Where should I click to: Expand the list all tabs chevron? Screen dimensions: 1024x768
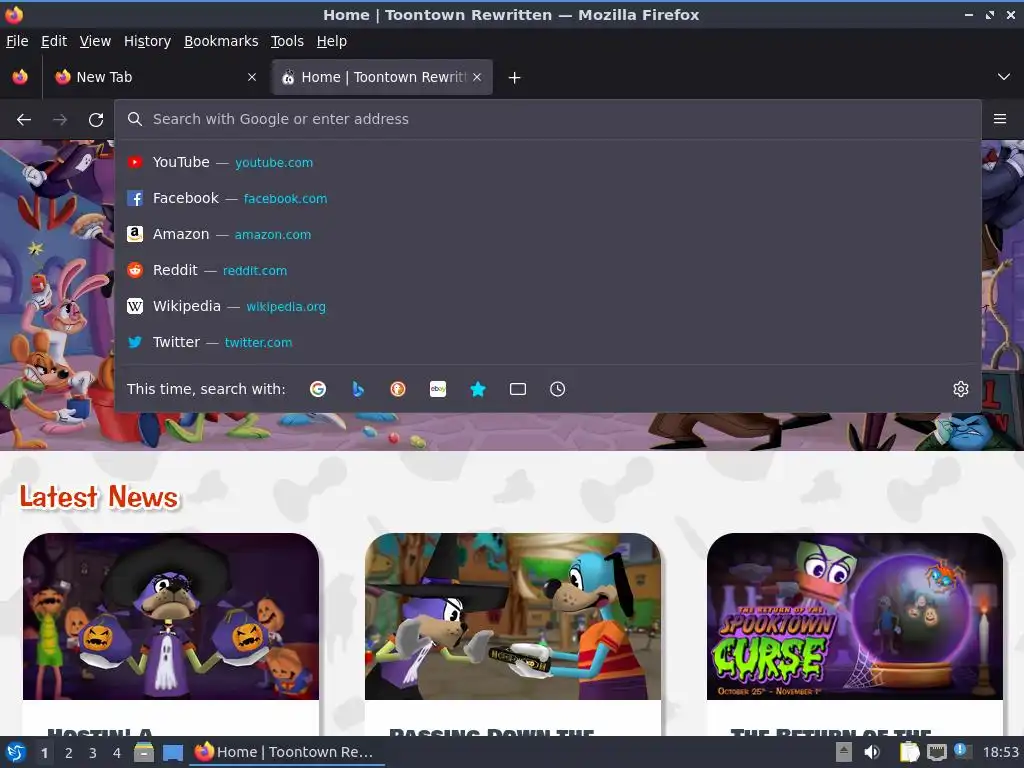point(1004,77)
